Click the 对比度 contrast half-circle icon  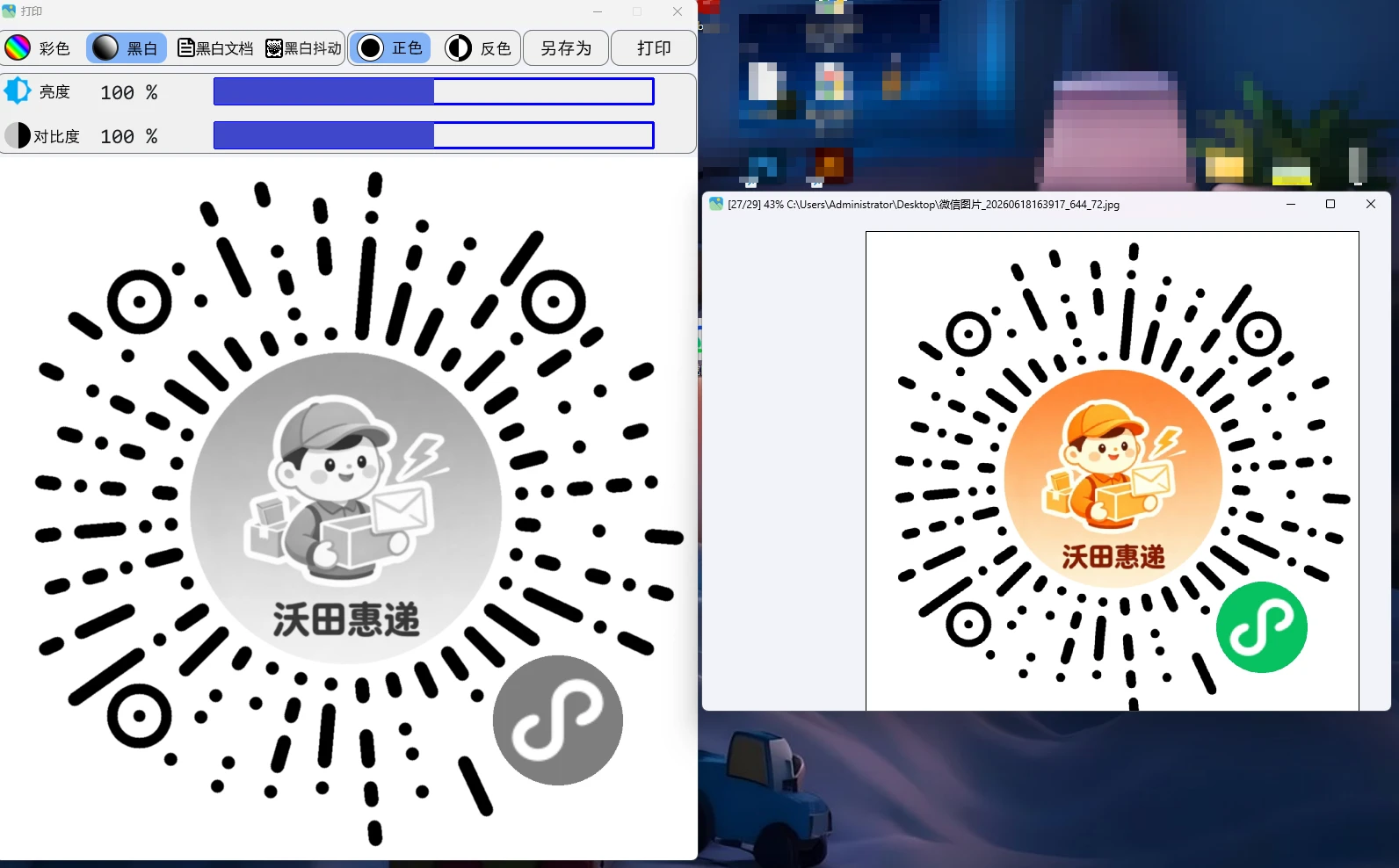pos(17,135)
